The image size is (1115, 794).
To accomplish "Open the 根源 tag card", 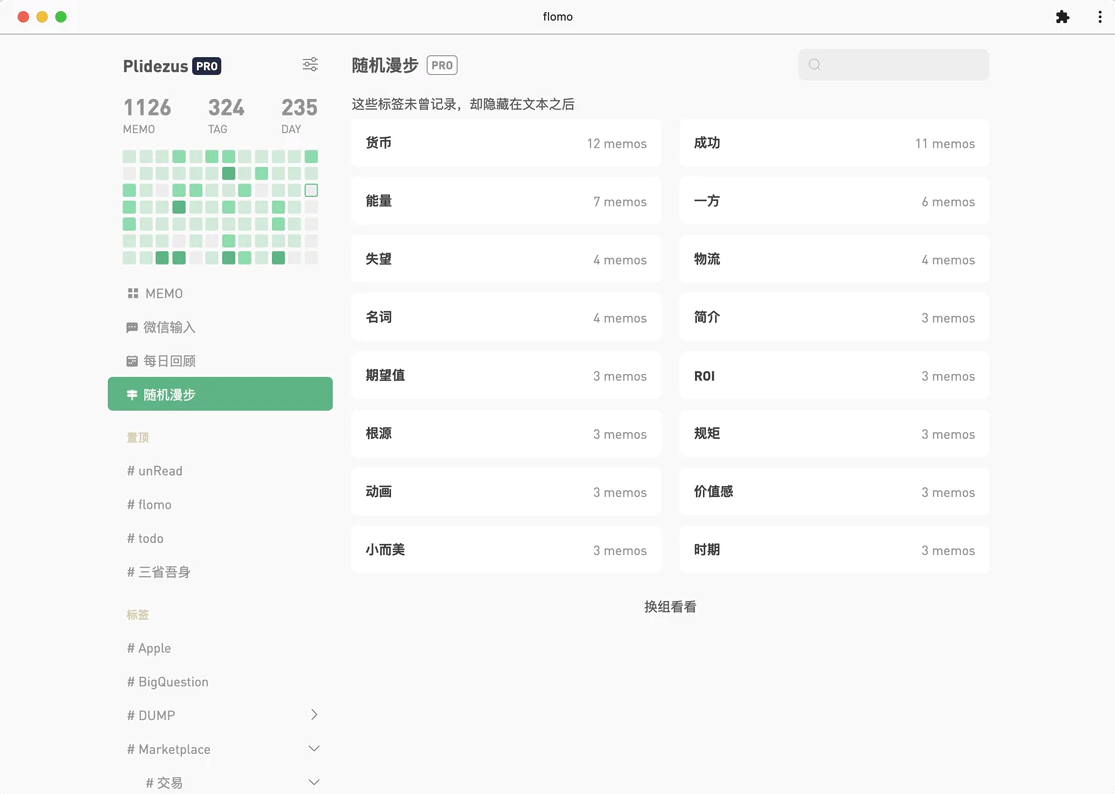I will [506, 434].
